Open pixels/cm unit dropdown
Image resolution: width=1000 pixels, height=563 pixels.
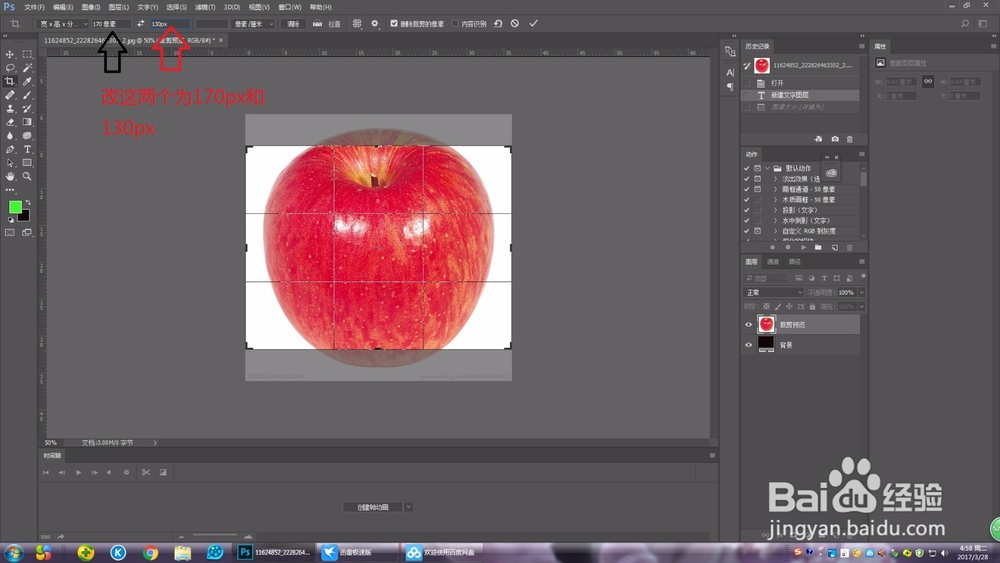tap(253, 24)
